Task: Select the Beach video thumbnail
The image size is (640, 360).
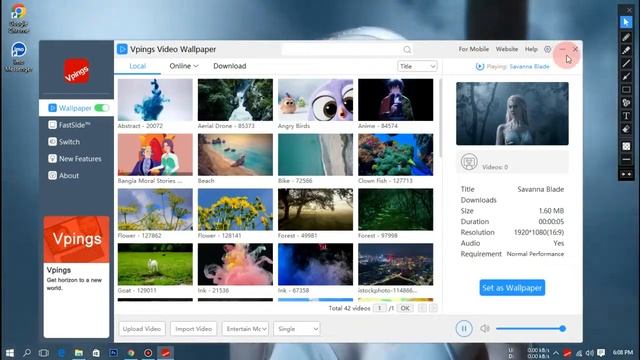Action: [235, 155]
